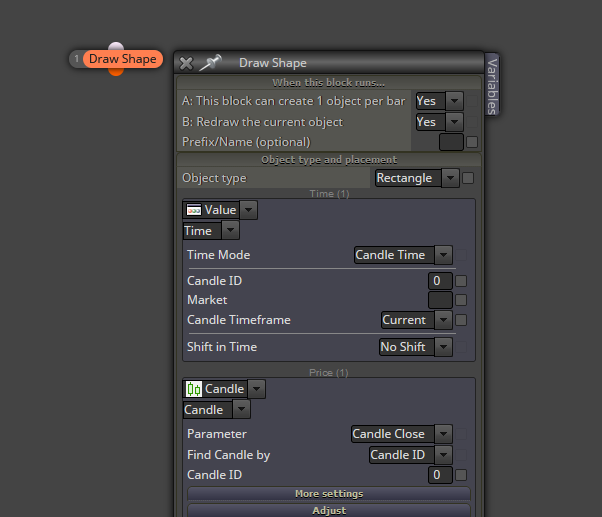Tick the Object type checkbox
Viewport: 602px width, 517px height.
pos(468,178)
